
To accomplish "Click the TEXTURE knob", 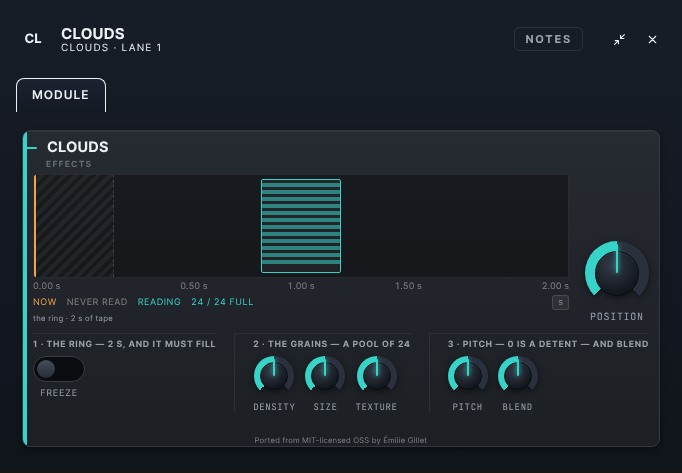I will click(376, 374).
